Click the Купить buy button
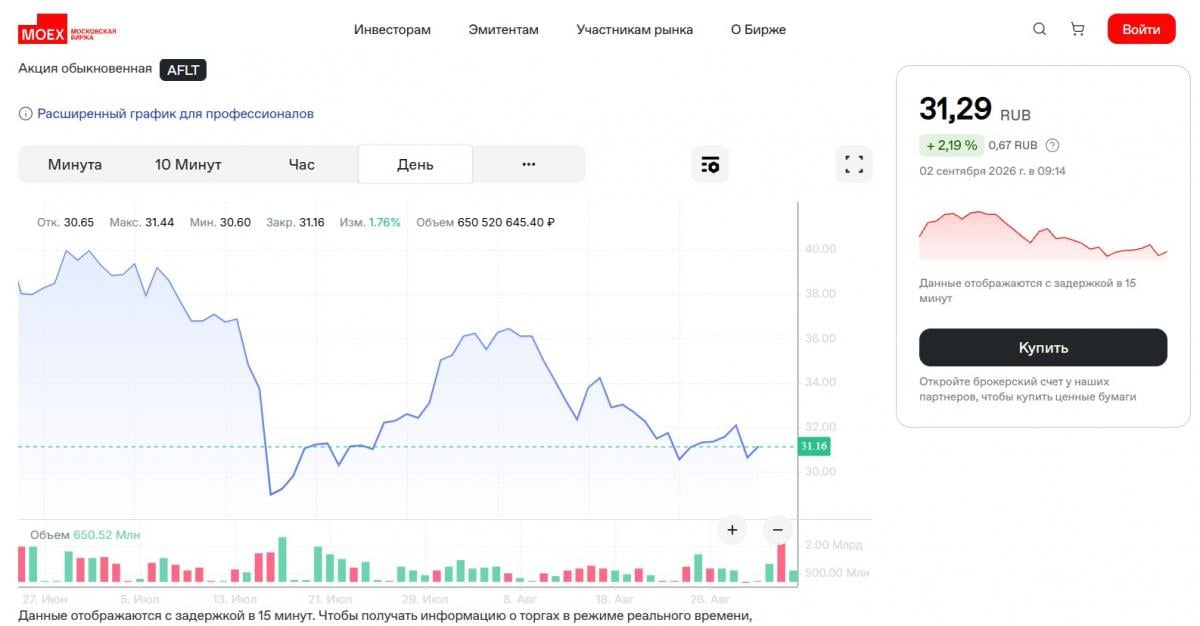This screenshot has height=626, width=1200. point(1043,348)
